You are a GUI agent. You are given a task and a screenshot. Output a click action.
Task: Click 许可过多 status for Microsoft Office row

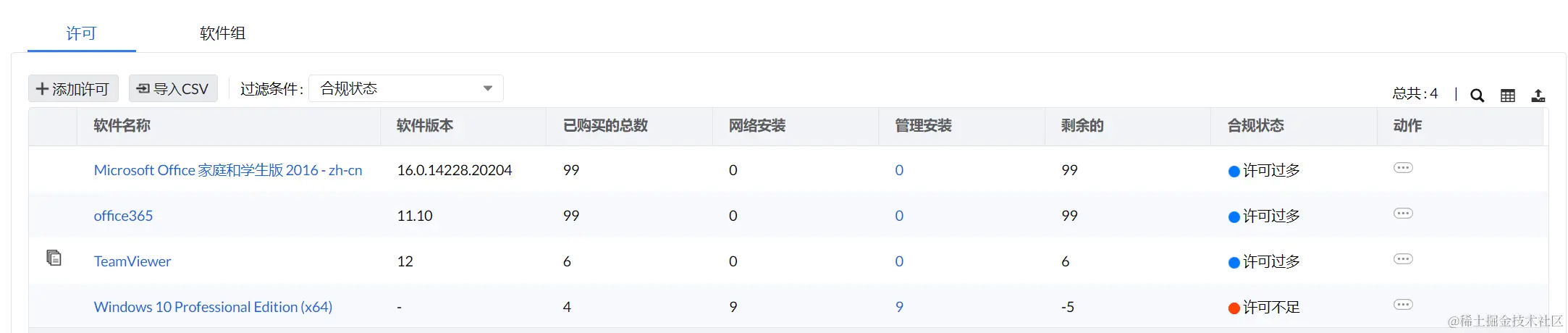coord(1264,171)
